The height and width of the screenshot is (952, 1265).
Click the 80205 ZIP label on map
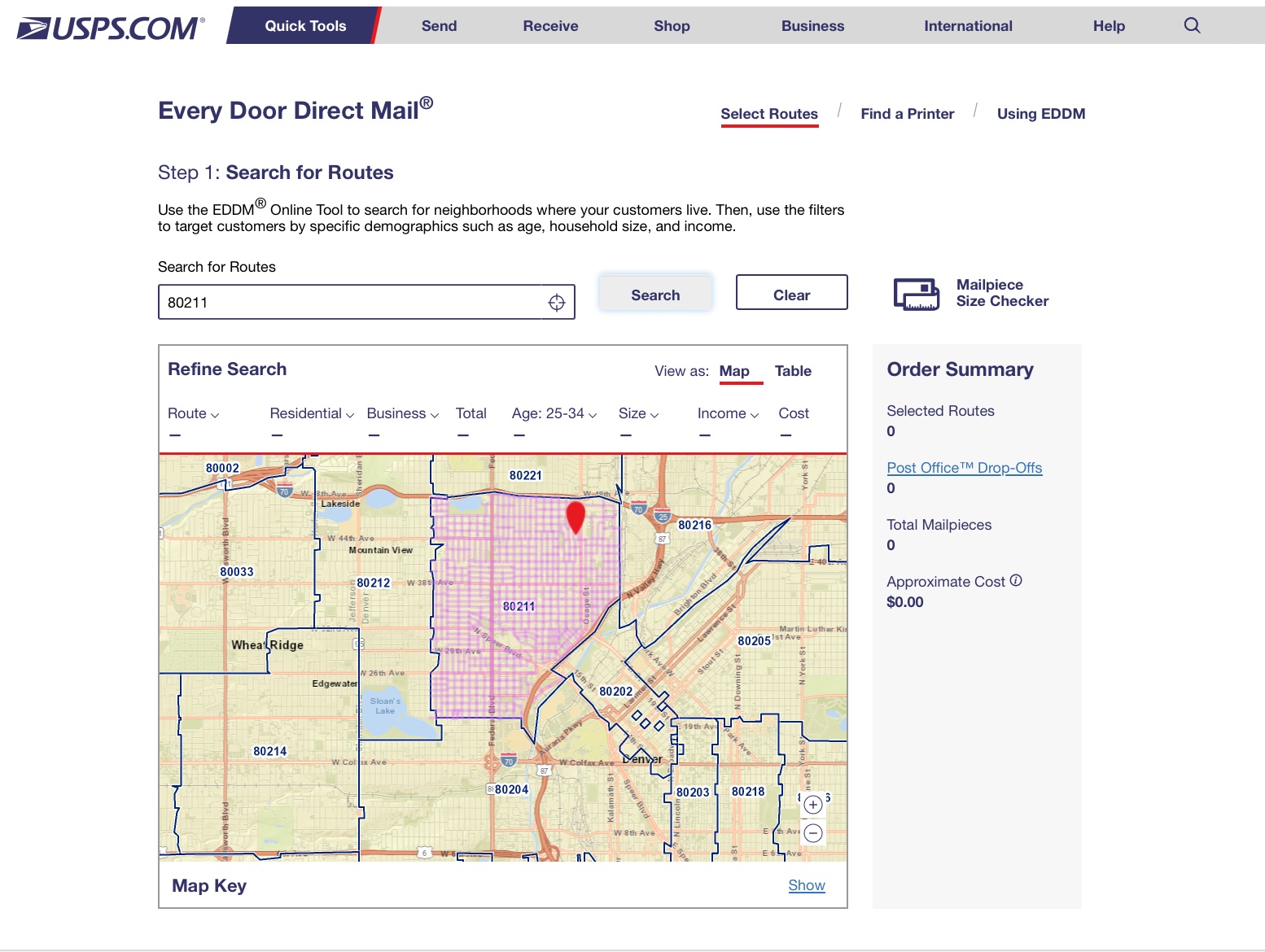(x=754, y=641)
